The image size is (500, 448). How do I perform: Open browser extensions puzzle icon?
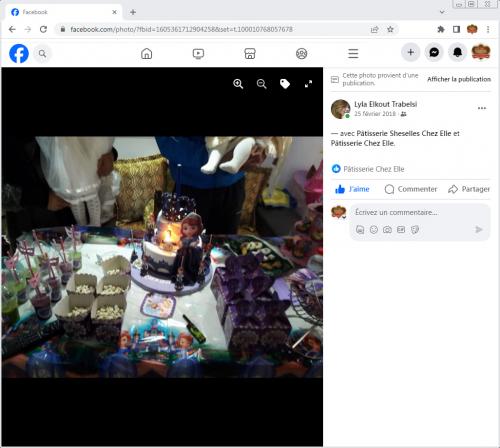coord(441,29)
